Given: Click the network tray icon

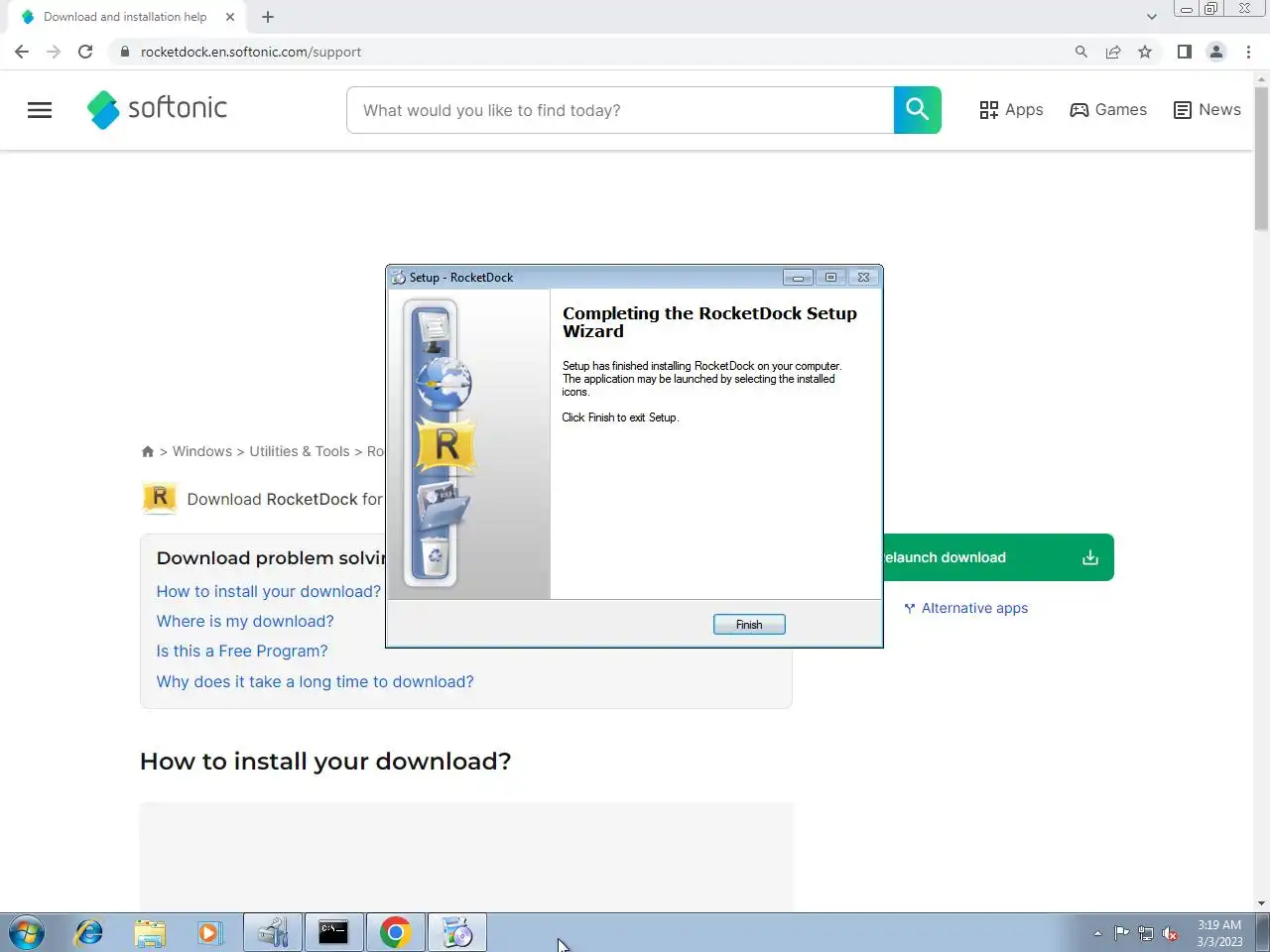Looking at the screenshot, I should coord(1146,933).
